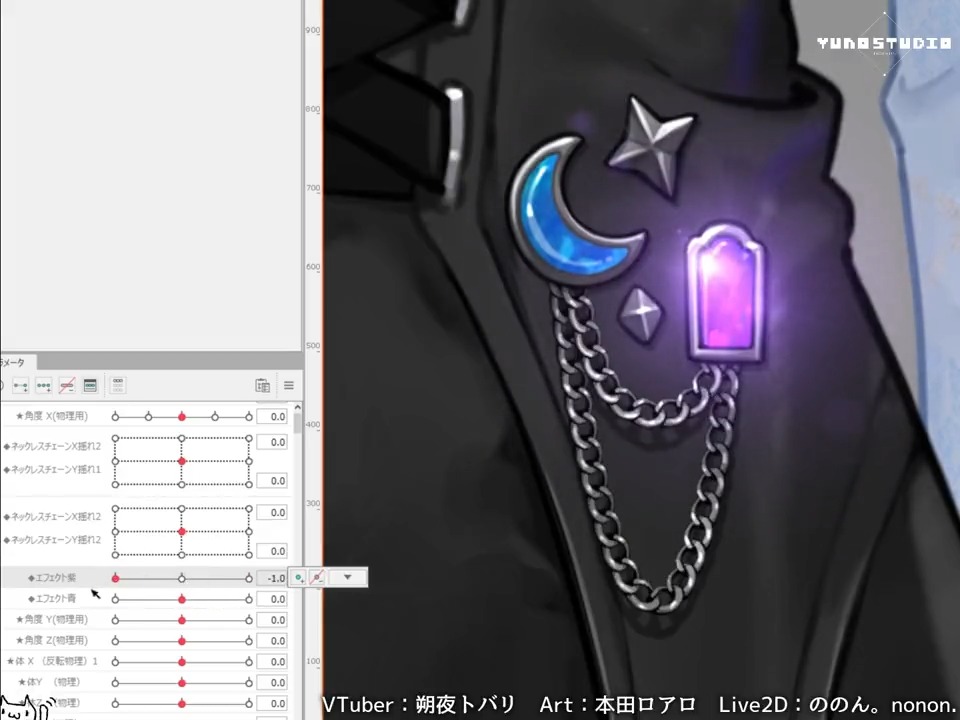Click the center key of ネックレスチェーンY揺れ1 grid

182,461
